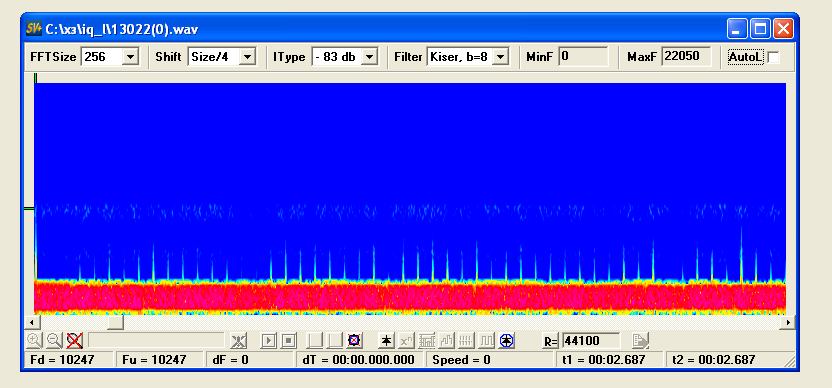Image resolution: width=832 pixels, height=388 pixels.
Task: Click the horizontal scrollbar thumb
Action: (115, 322)
